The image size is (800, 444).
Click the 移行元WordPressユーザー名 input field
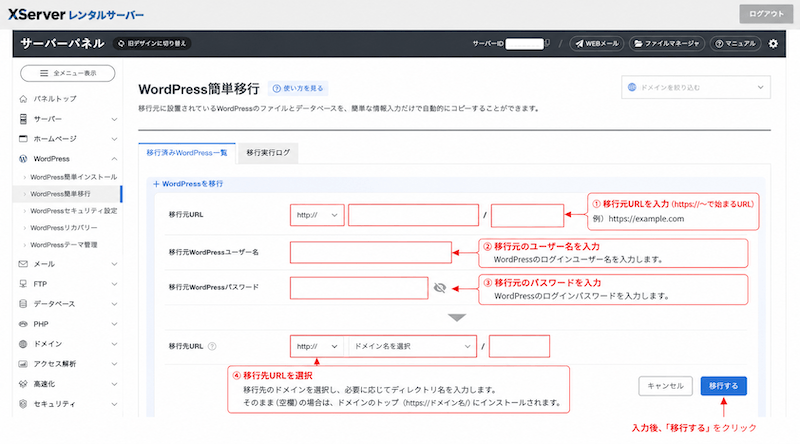tap(371, 252)
